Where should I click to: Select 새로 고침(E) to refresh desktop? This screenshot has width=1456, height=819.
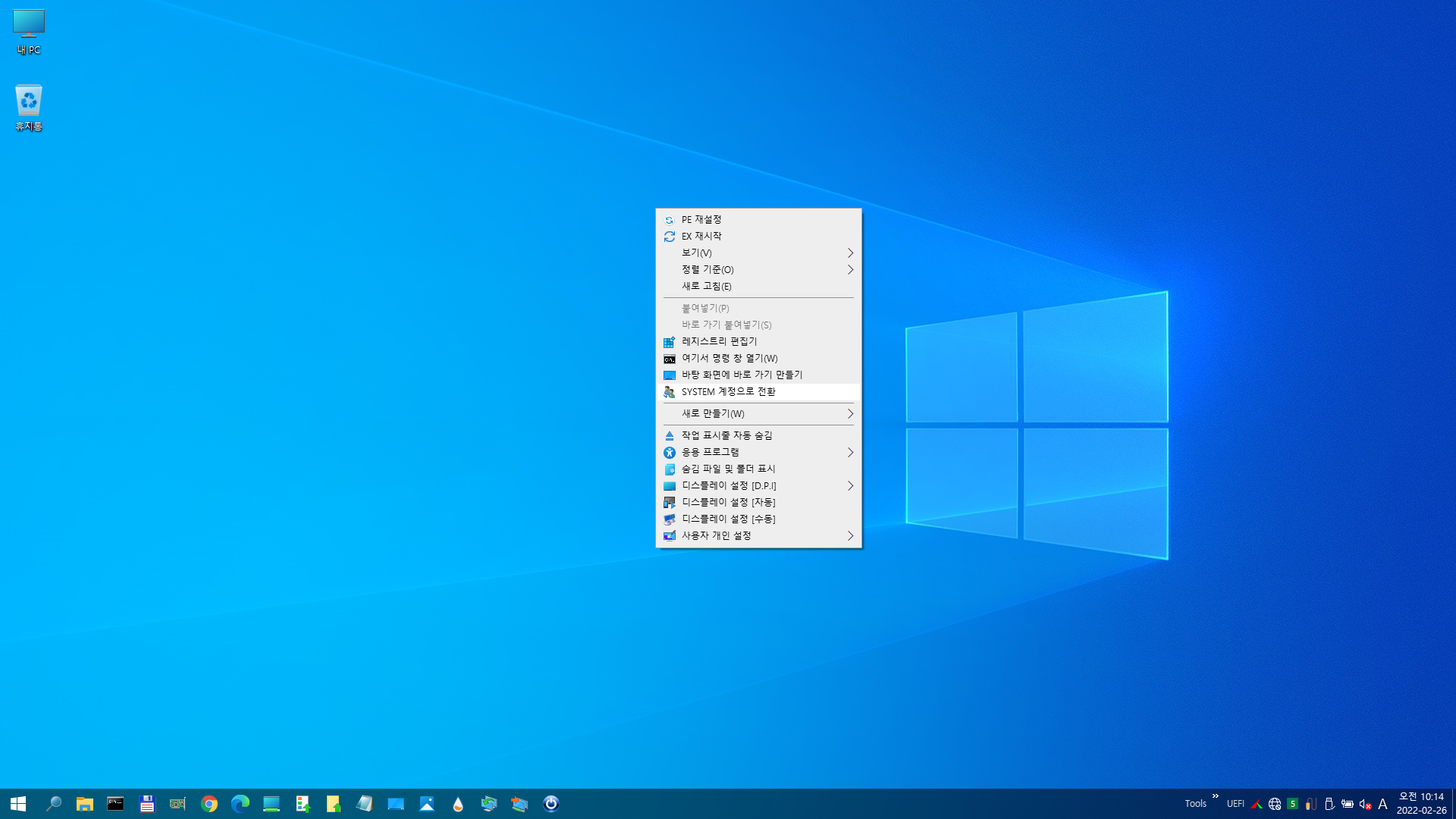click(x=758, y=286)
